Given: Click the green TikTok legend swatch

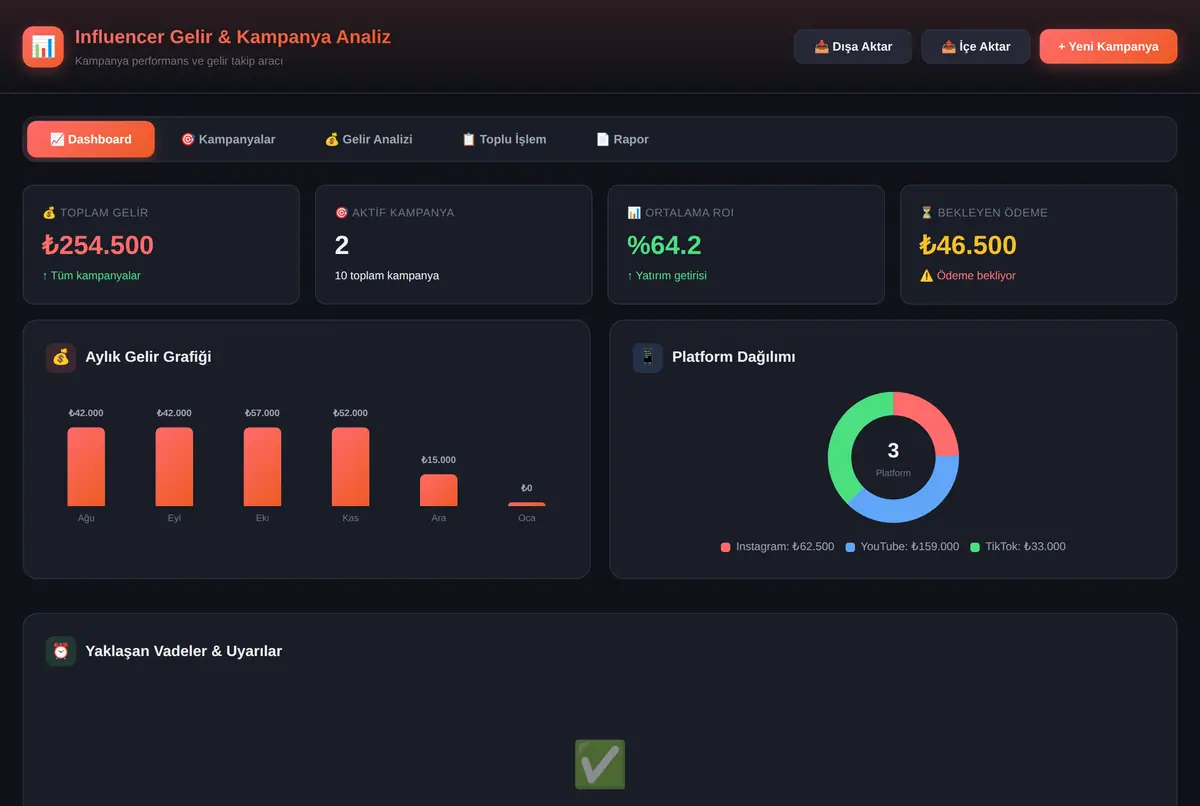Looking at the screenshot, I should pos(975,547).
